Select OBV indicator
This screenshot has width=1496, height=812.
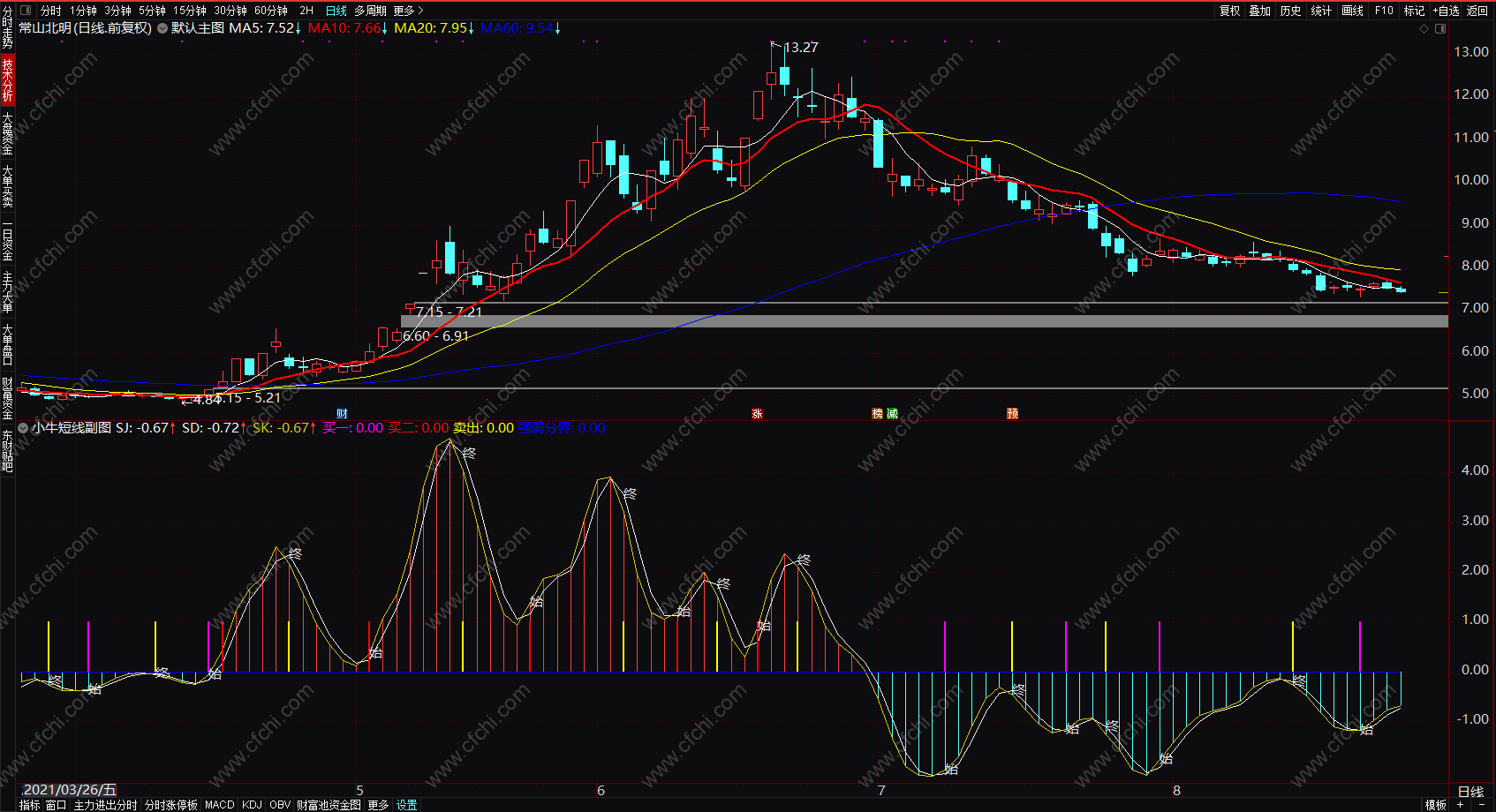[280, 805]
